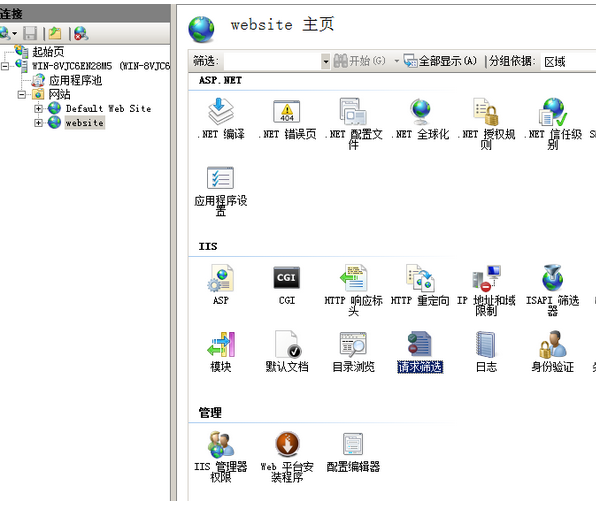Click the 全部显示(A) button
This screenshot has width=596, height=523.
tap(440, 61)
